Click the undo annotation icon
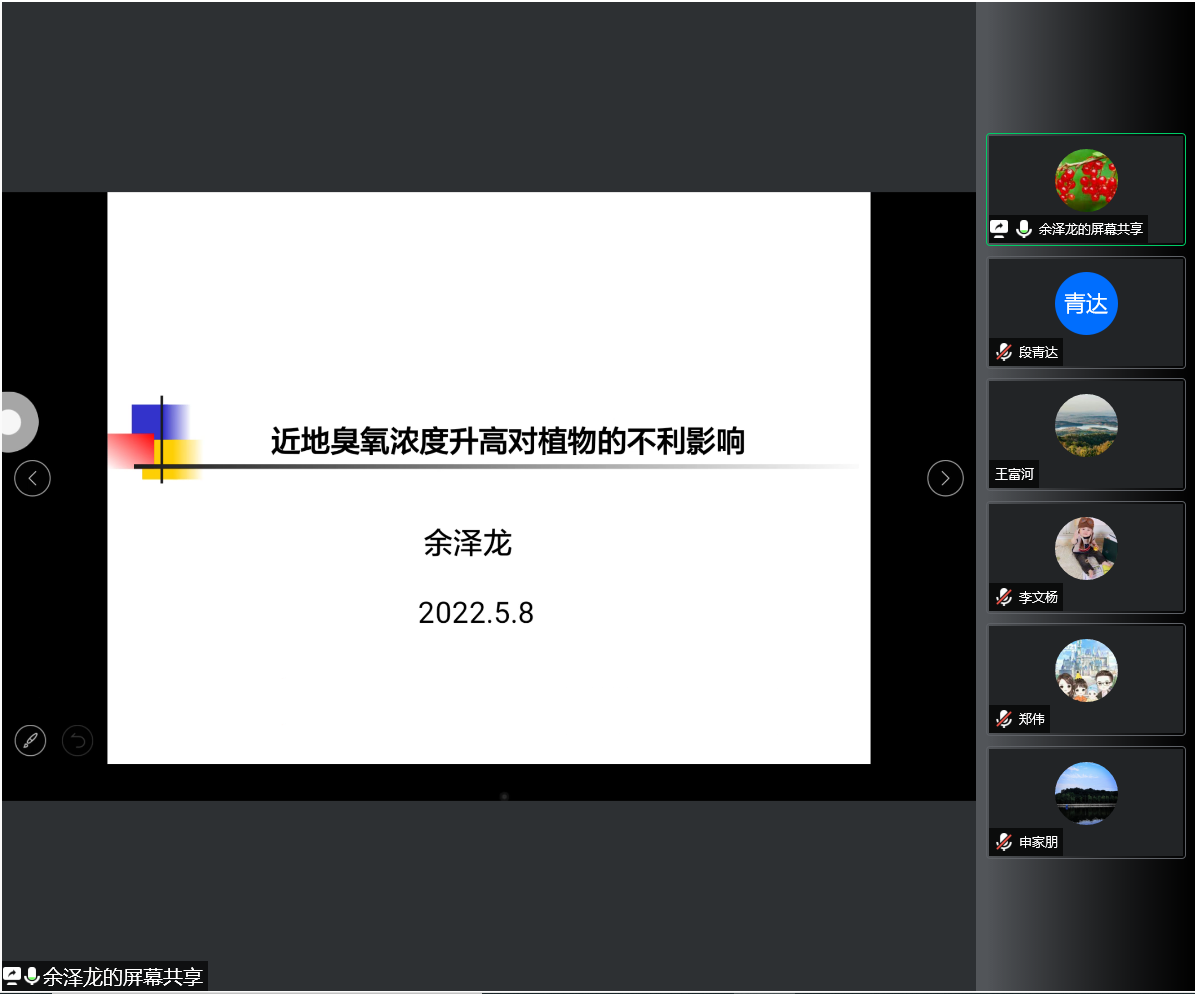Image resolution: width=1195 pixels, height=994 pixels. (x=77, y=740)
